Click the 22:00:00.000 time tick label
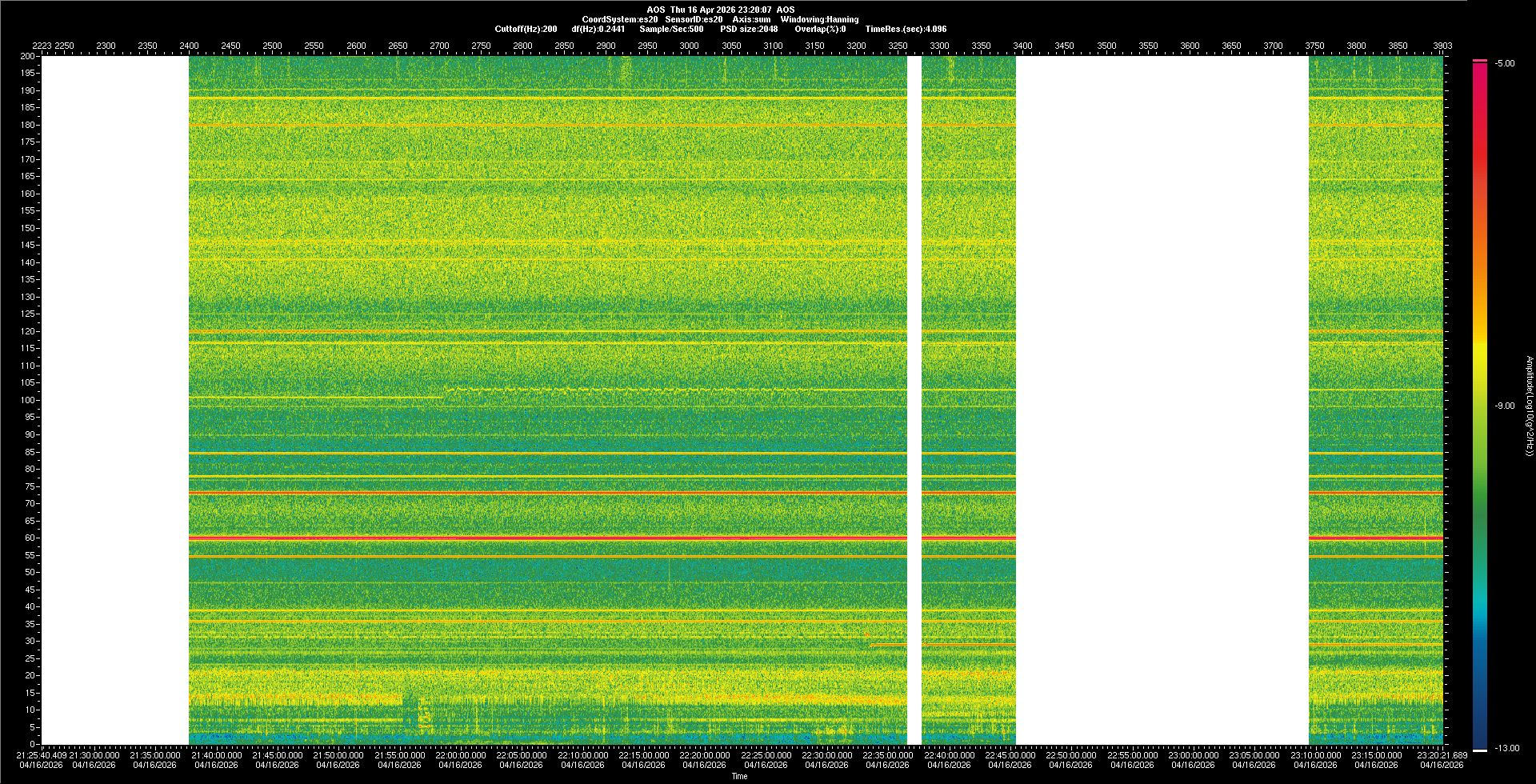This screenshot has width=1536, height=784. pos(461,755)
